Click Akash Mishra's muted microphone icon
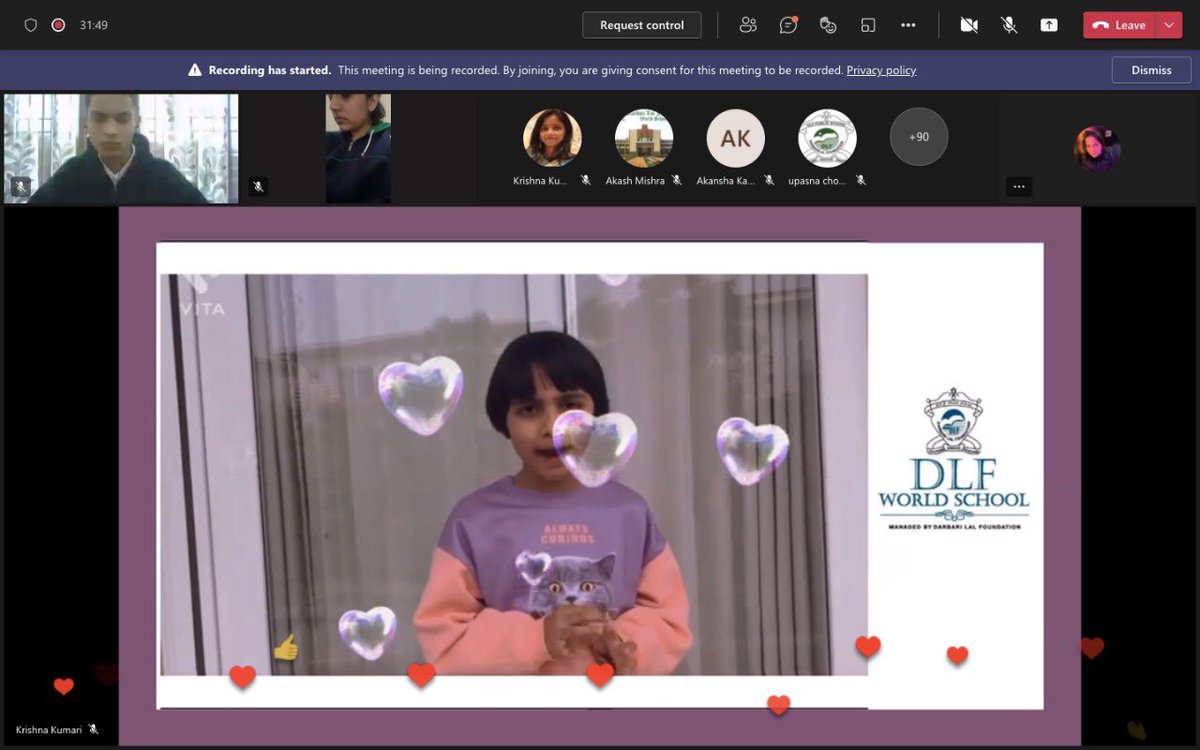 677,181
